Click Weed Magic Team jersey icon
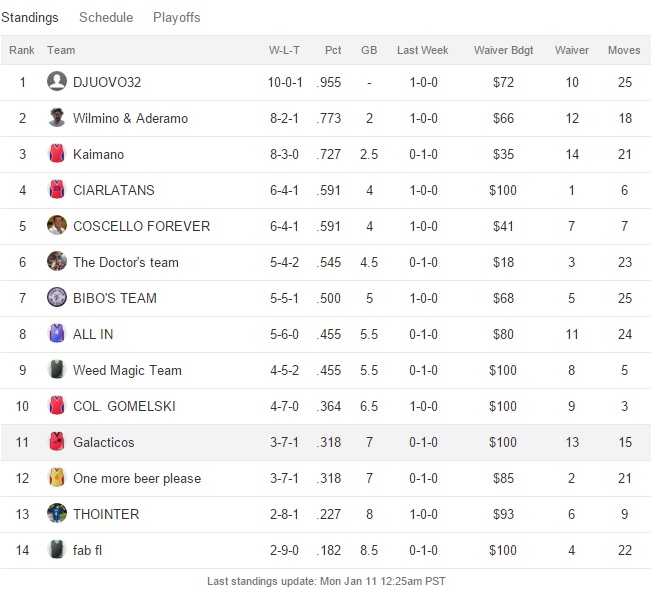Image resolution: width=653 pixels, height=589 pixels. (x=57, y=370)
